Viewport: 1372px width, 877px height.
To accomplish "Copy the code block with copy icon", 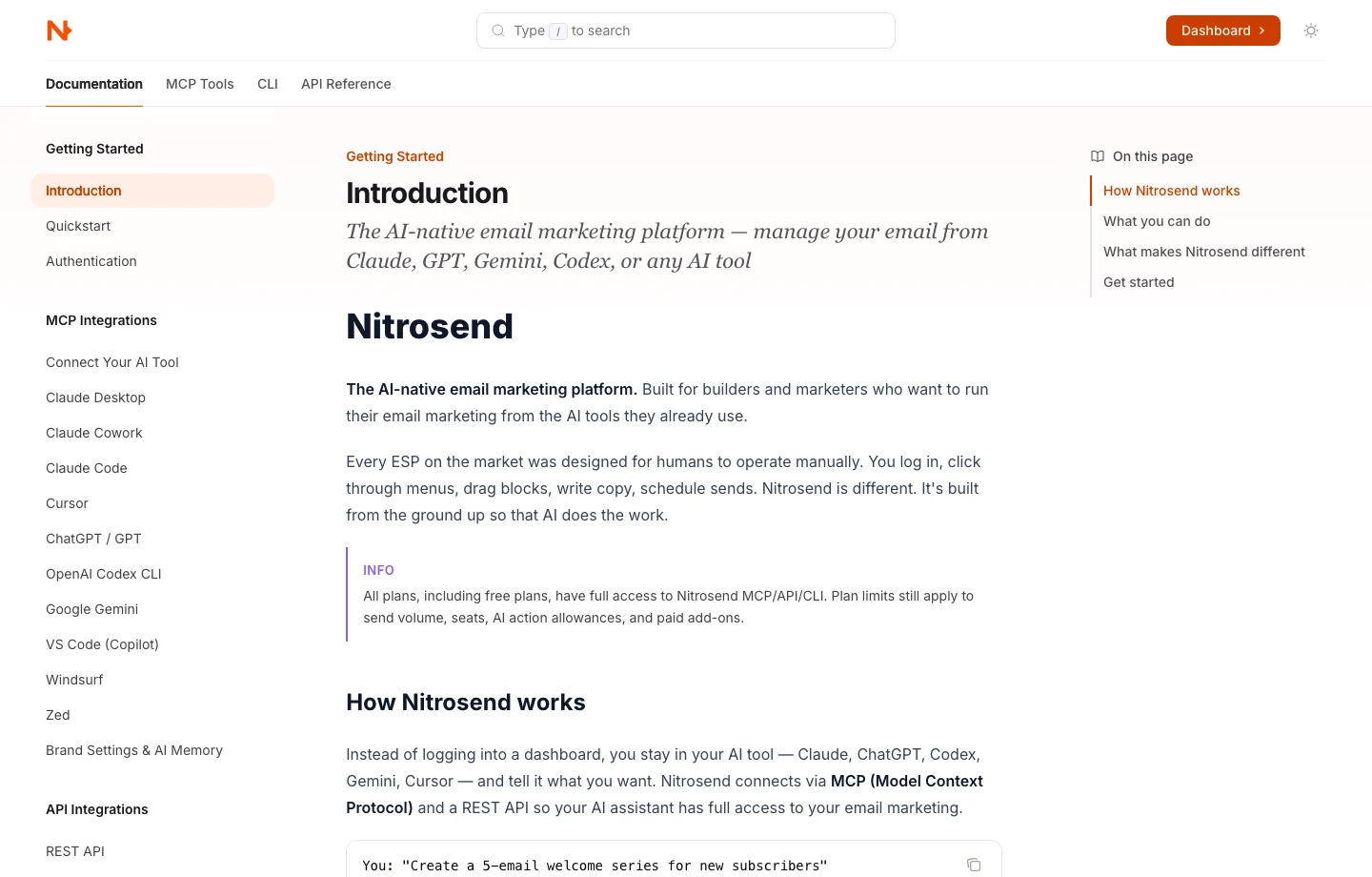I will [x=974, y=865].
